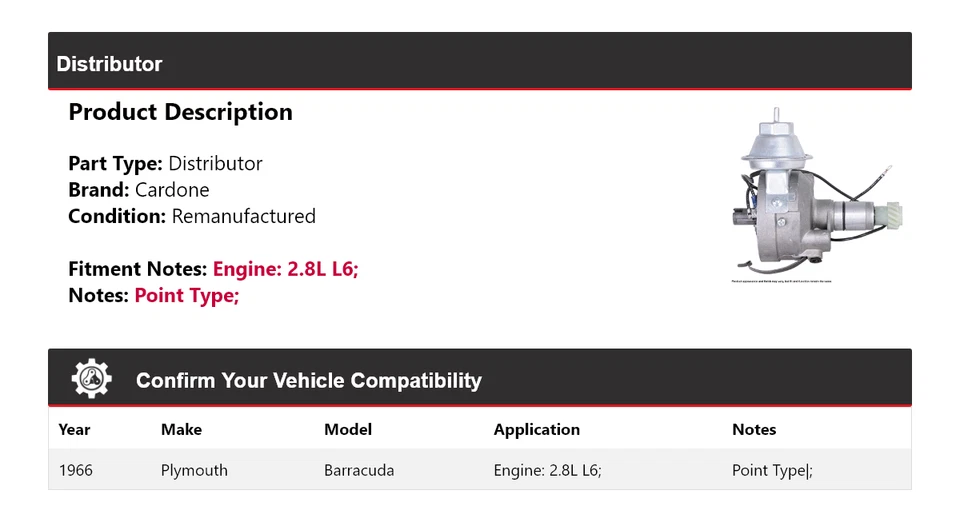Click the Condition: Remanufactured text

click(x=191, y=216)
